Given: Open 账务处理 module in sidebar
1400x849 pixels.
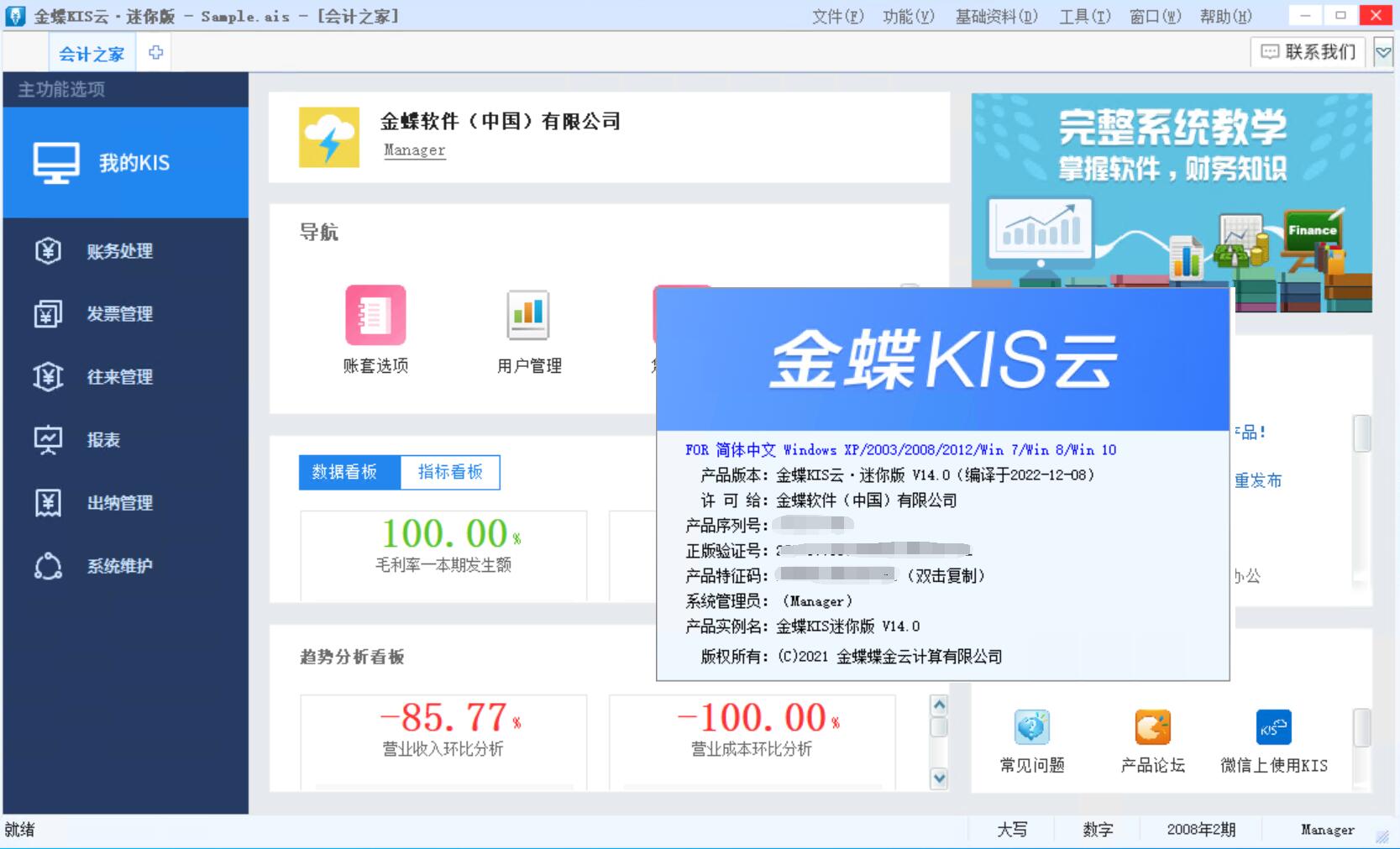Looking at the screenshot, I should [x=125, y=251].
